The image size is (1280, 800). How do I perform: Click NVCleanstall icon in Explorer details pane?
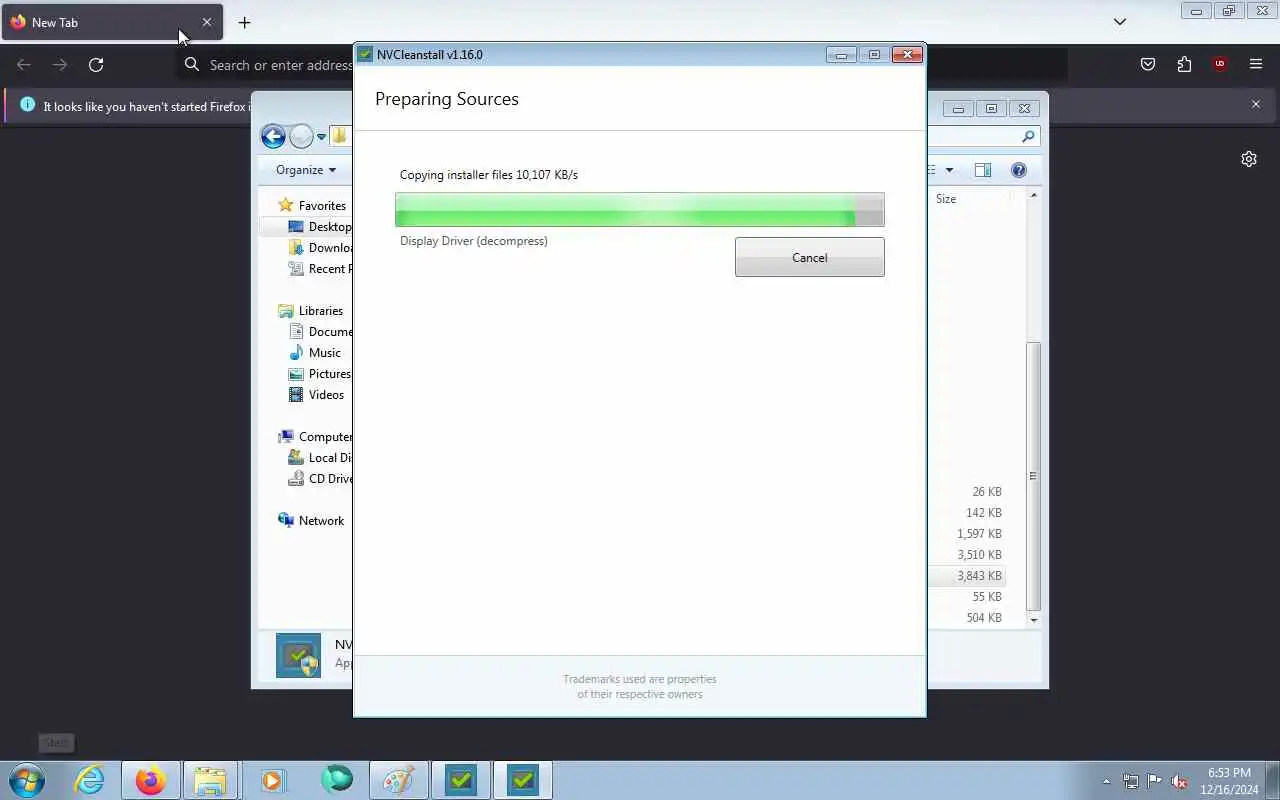pyautogui.click(x=298, y=656)
